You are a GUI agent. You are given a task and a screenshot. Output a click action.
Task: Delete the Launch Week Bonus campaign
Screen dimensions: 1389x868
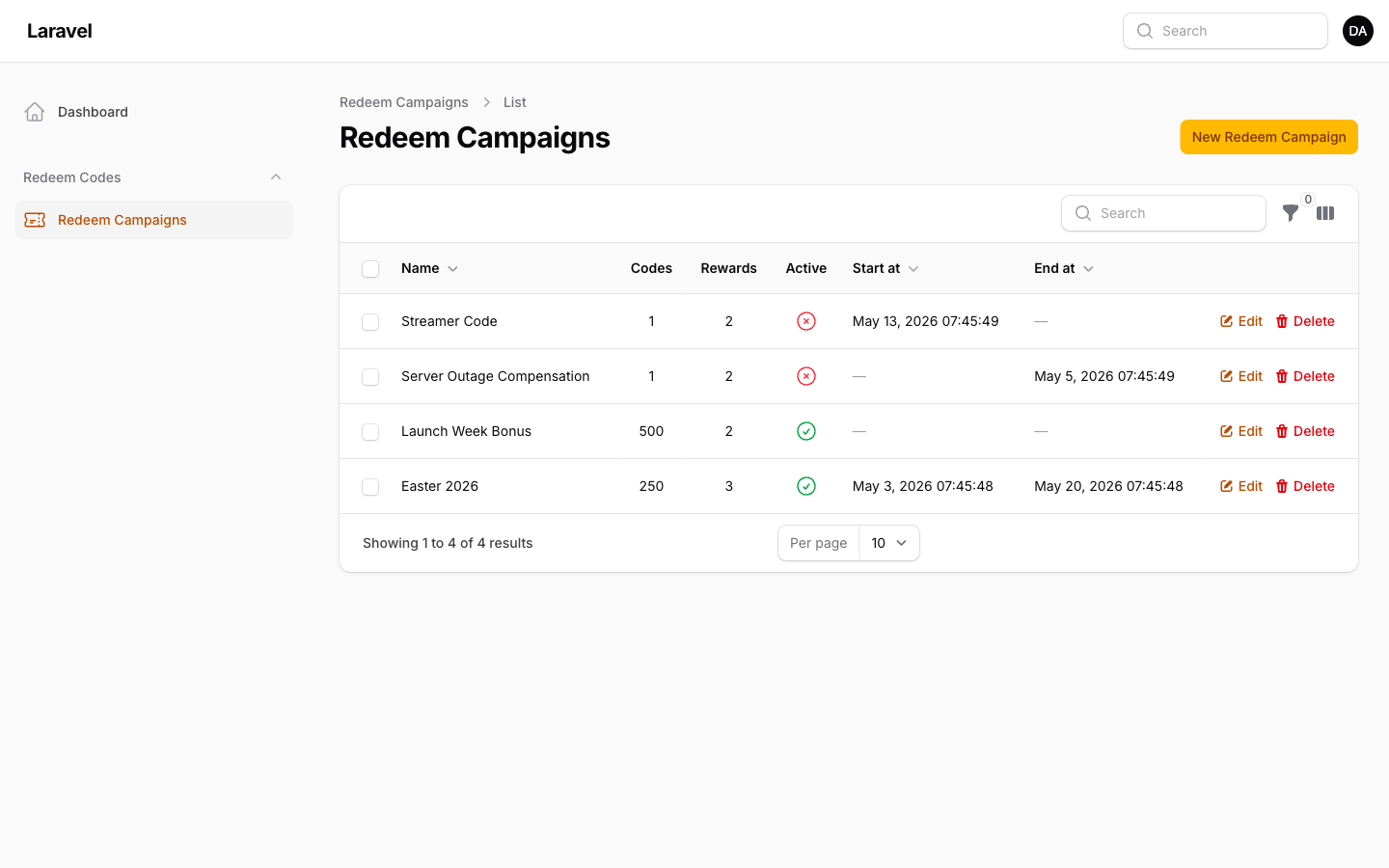[x=1305, y=431]
